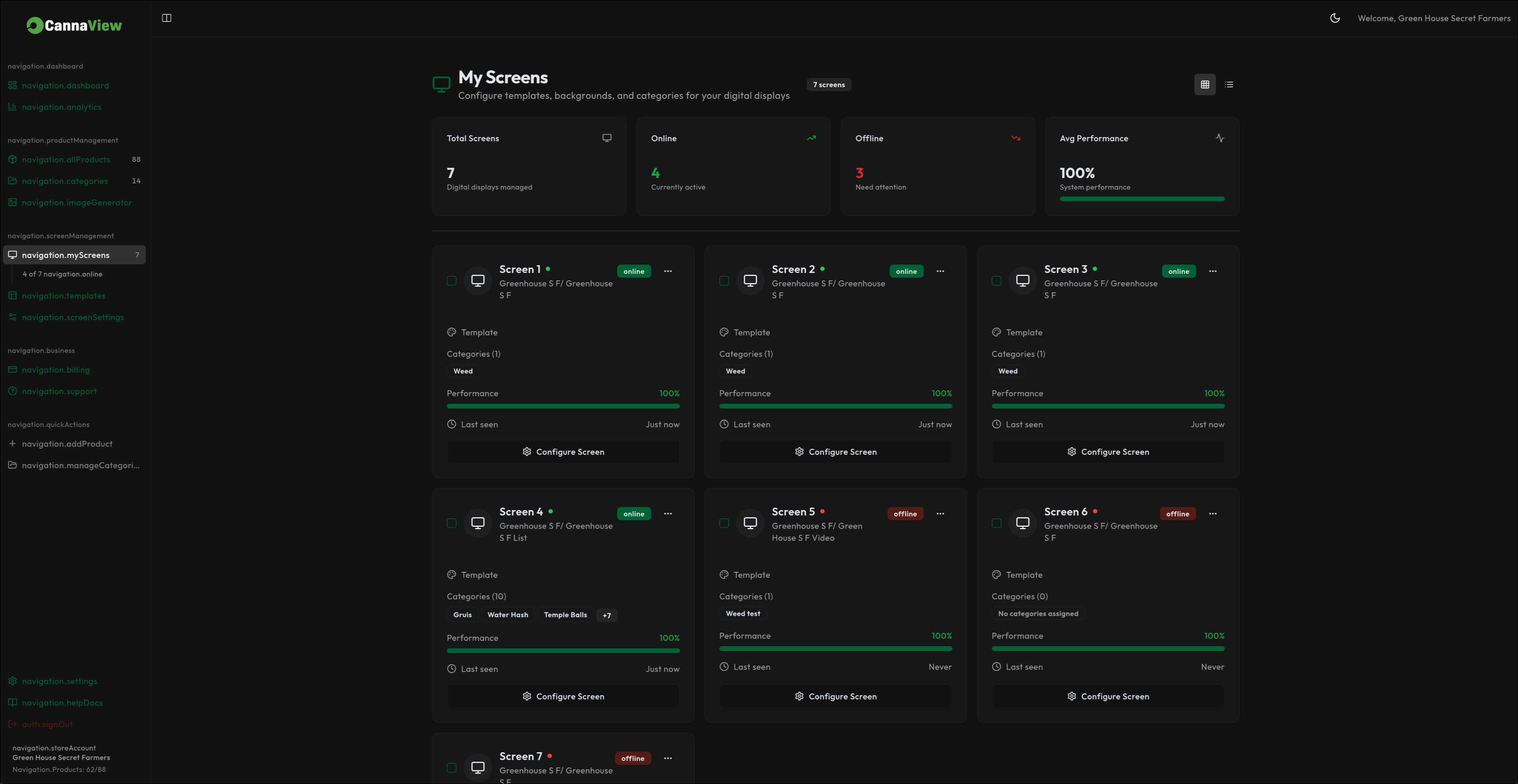
Task: Click the Weed test category tag
Action: (x=742, y=614)
